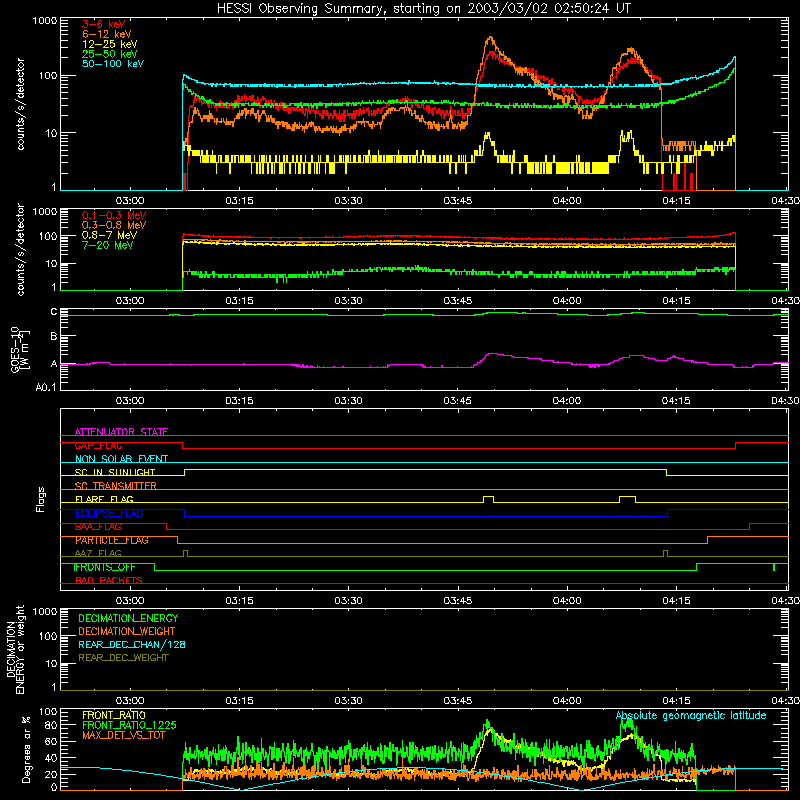
Task: Click the first flare flag pulse near 03:49
Action: click(488, 498)
